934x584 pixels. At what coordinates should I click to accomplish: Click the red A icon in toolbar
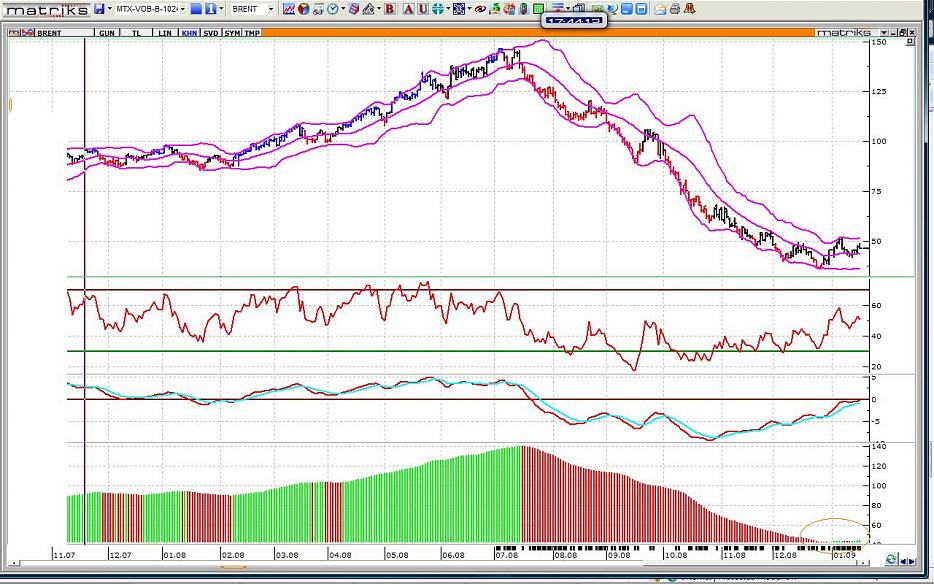408,9
